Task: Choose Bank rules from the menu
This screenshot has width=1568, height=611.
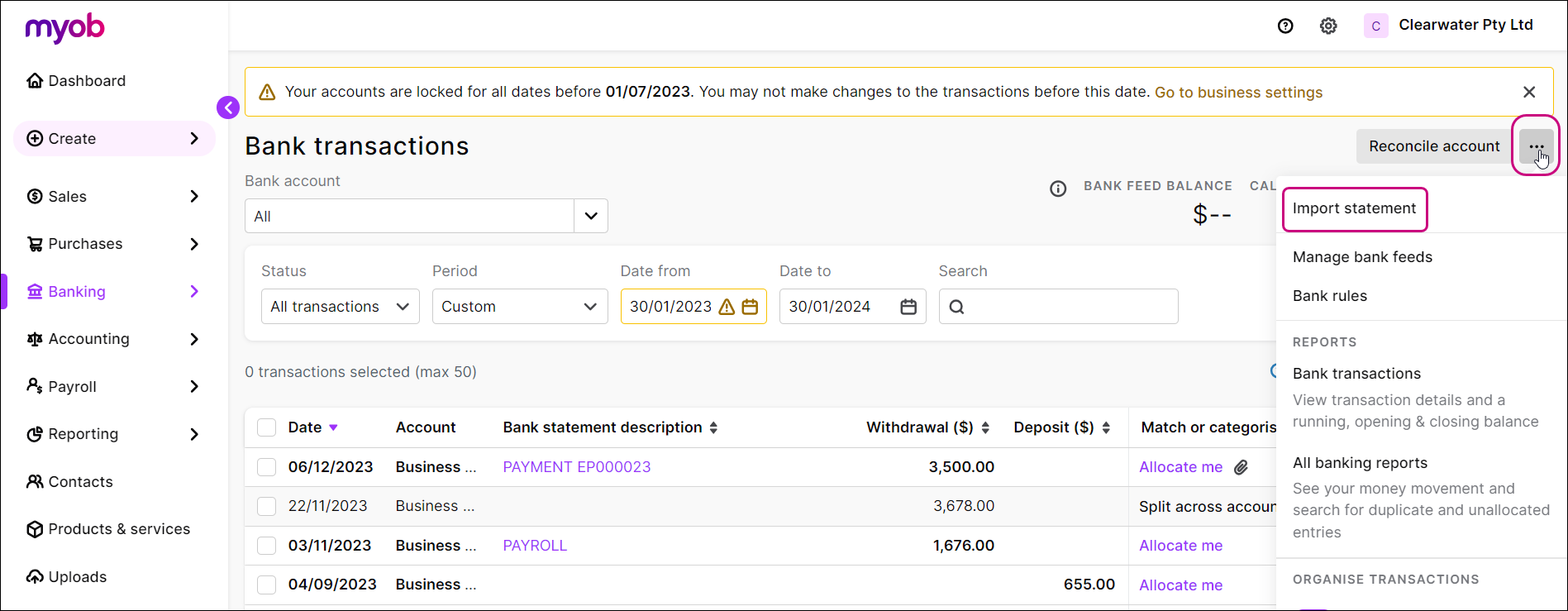Action: click(x=1330, y=296)
